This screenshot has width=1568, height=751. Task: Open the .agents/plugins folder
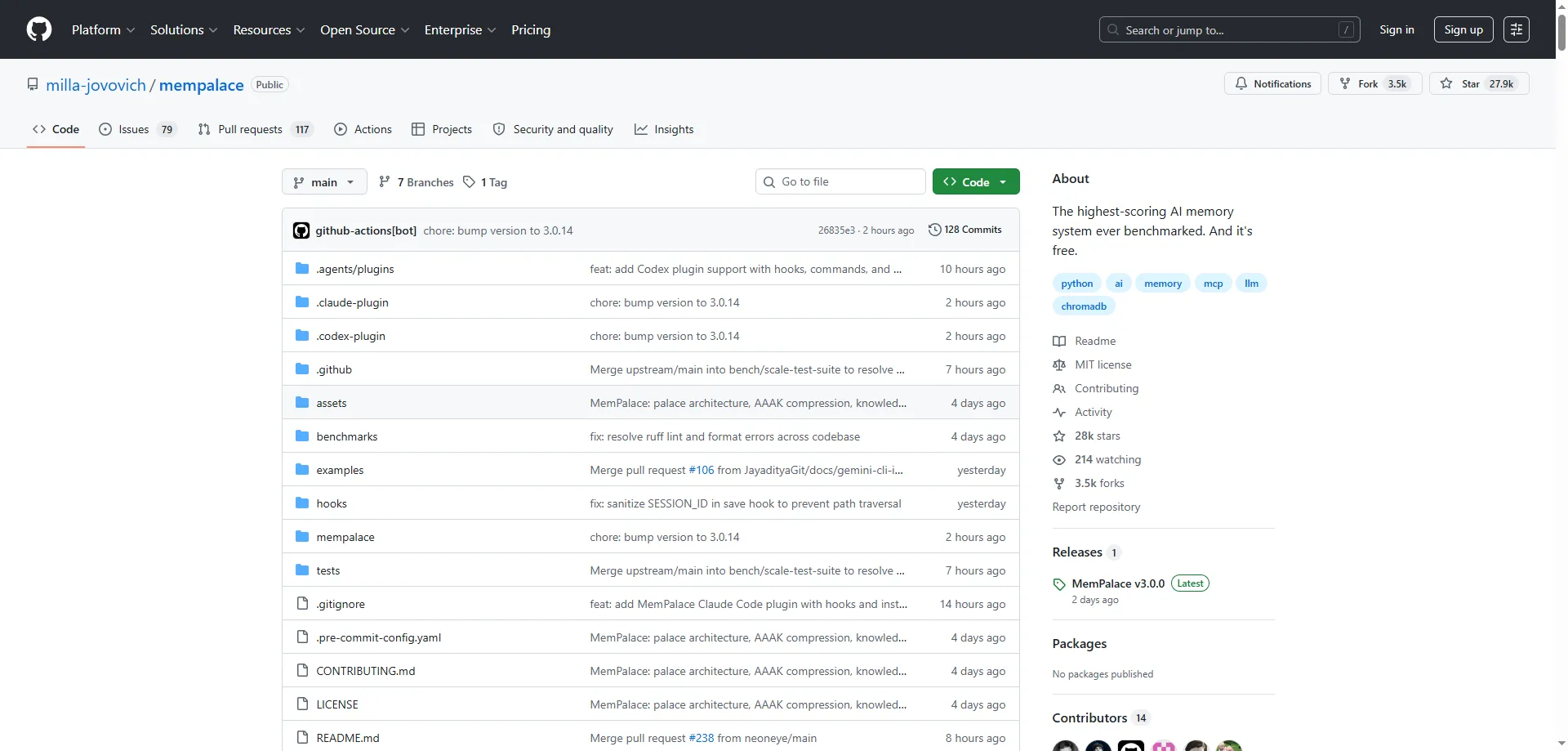point(355,269)
